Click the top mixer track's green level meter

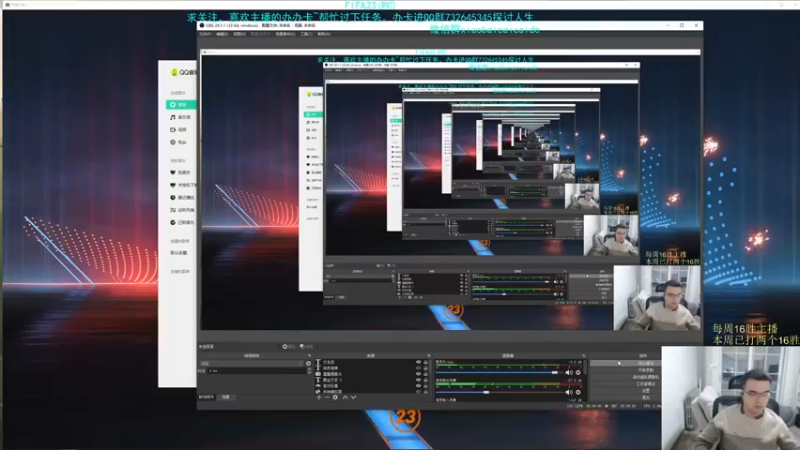tap(508, 365)
